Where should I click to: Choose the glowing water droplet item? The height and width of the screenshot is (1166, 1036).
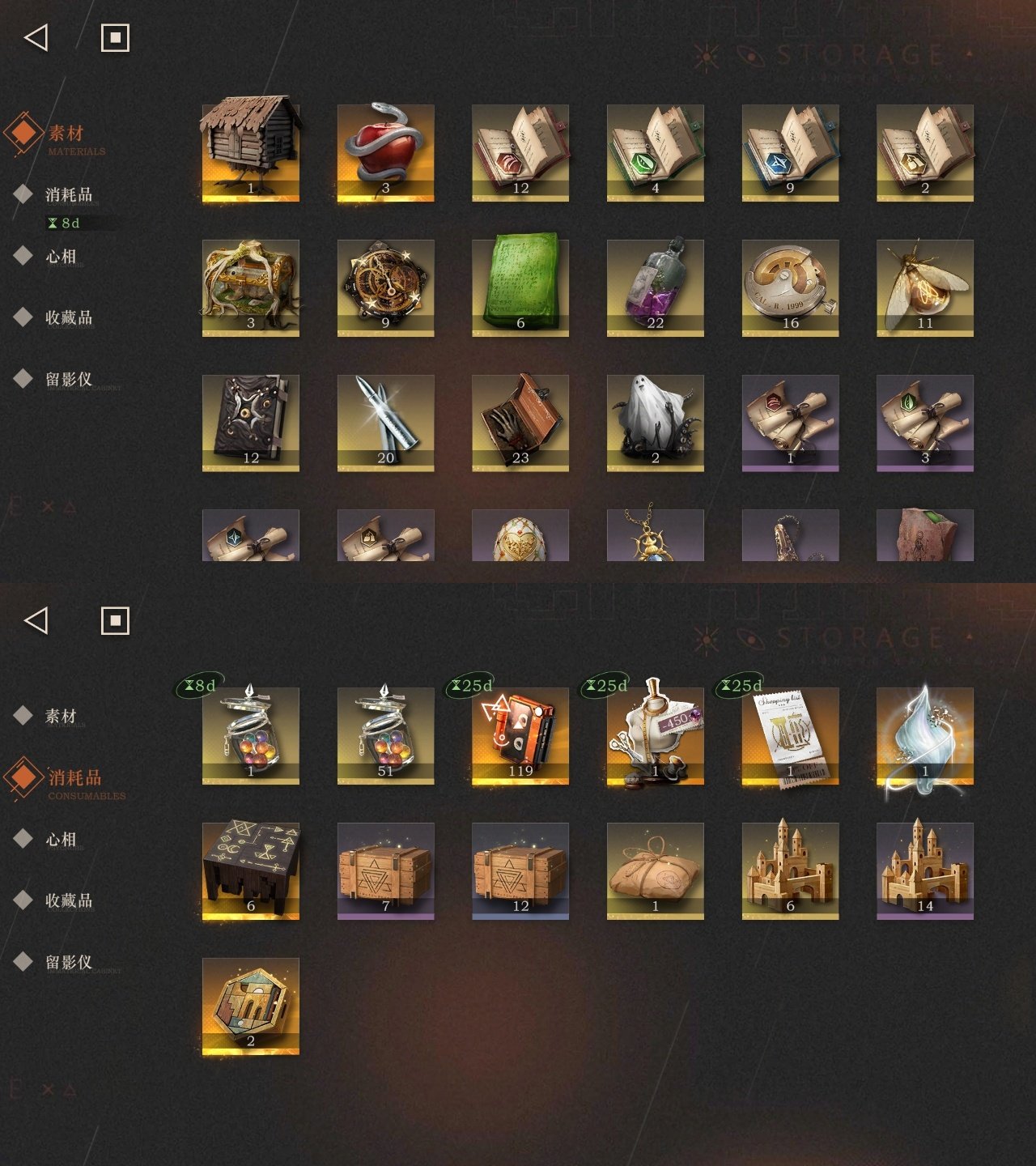click(x=925, y=736)
